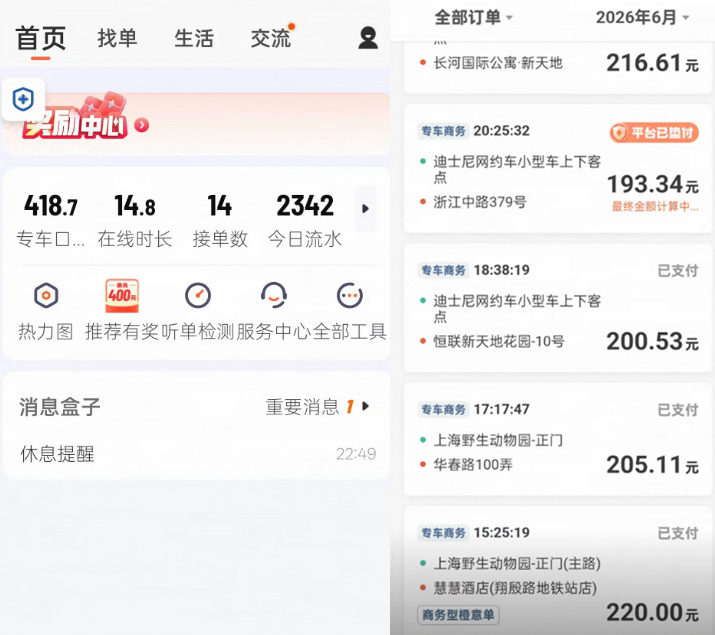This screenshot has width=715, height=635.
Task: Switch to the 找单 tab
Action: pyautogui.click(x=117, y=38)
